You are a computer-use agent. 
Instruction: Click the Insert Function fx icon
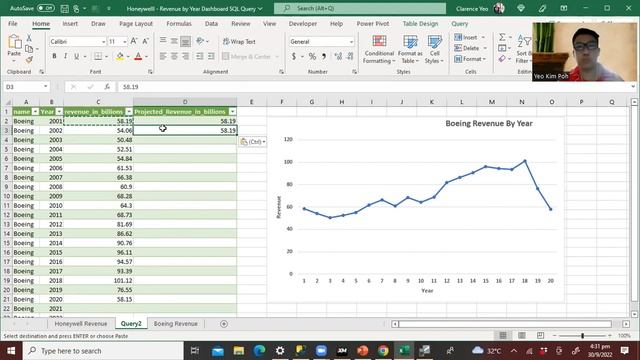coord(107,87)
